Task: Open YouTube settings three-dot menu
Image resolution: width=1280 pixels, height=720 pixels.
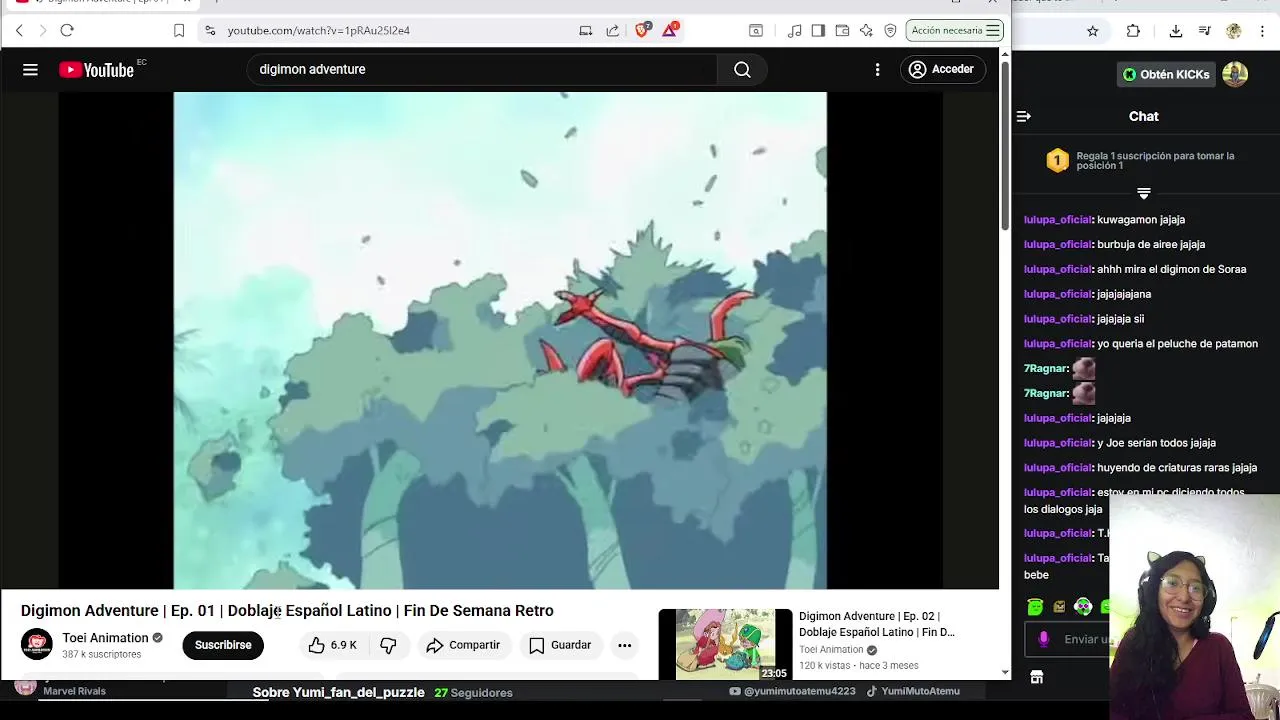Action: tap(877, 69)
